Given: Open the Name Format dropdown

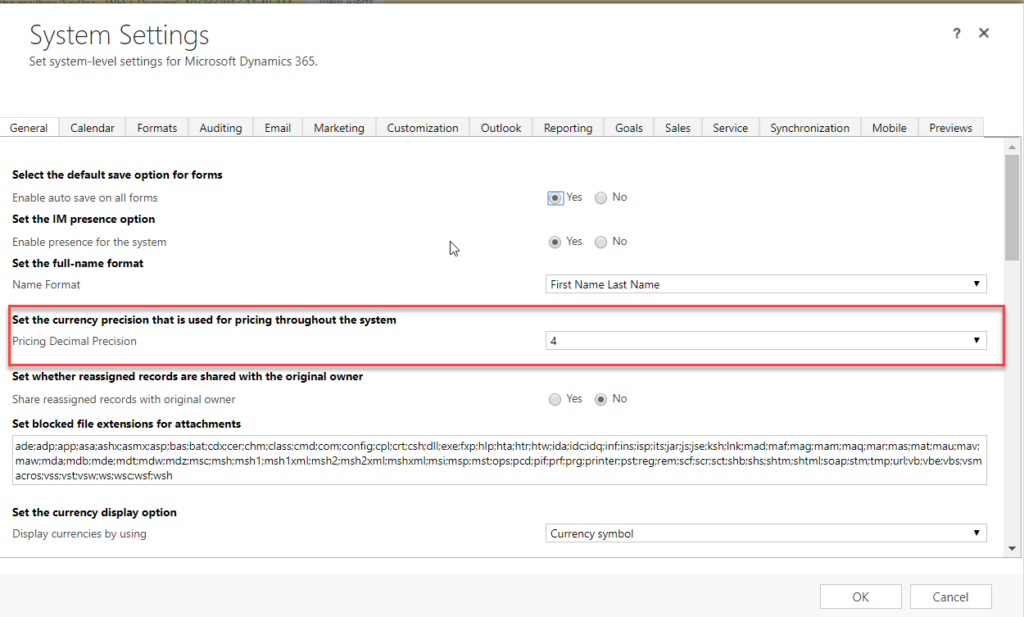Looking at the screenshot, I should click(x=766, y=285).
